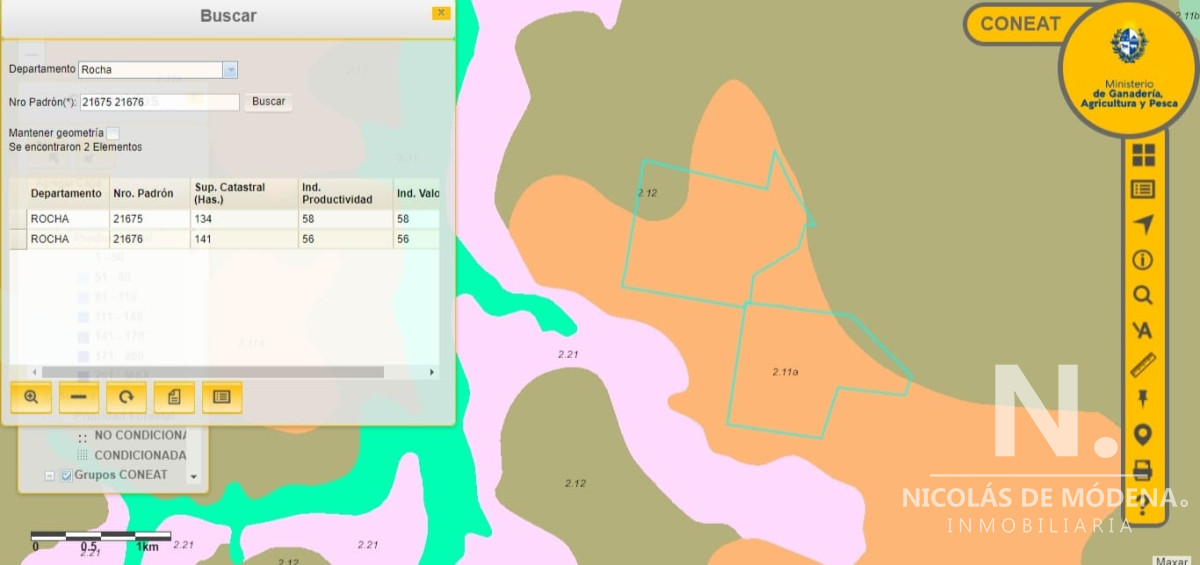
Task: Select the location pin tool
Action: click(1142, 435)
